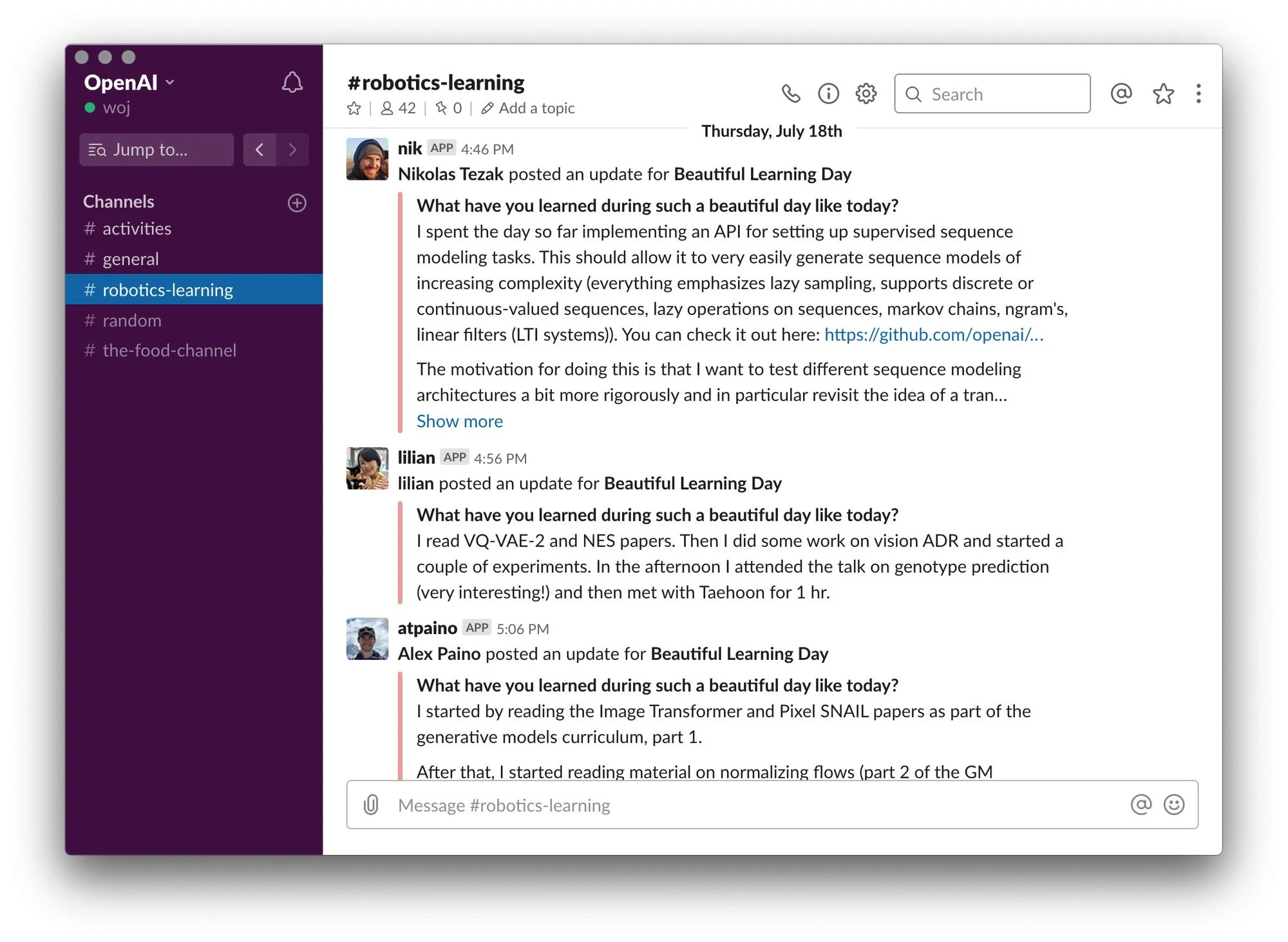Select the robotics-learning channel
Screen dimensions: 1288x942
(x=194, y=290)
